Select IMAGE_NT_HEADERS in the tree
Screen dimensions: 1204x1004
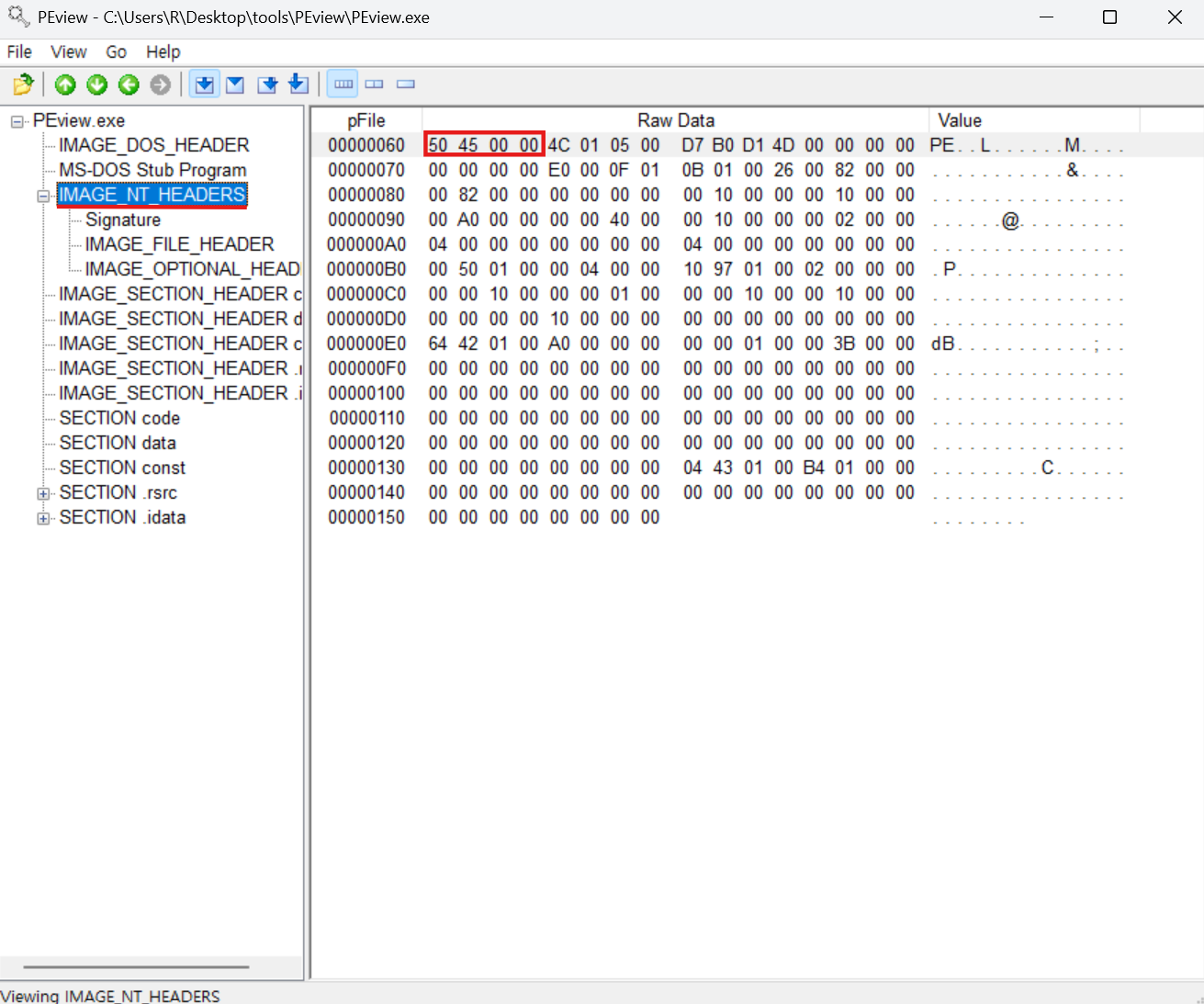coord(152,195)
